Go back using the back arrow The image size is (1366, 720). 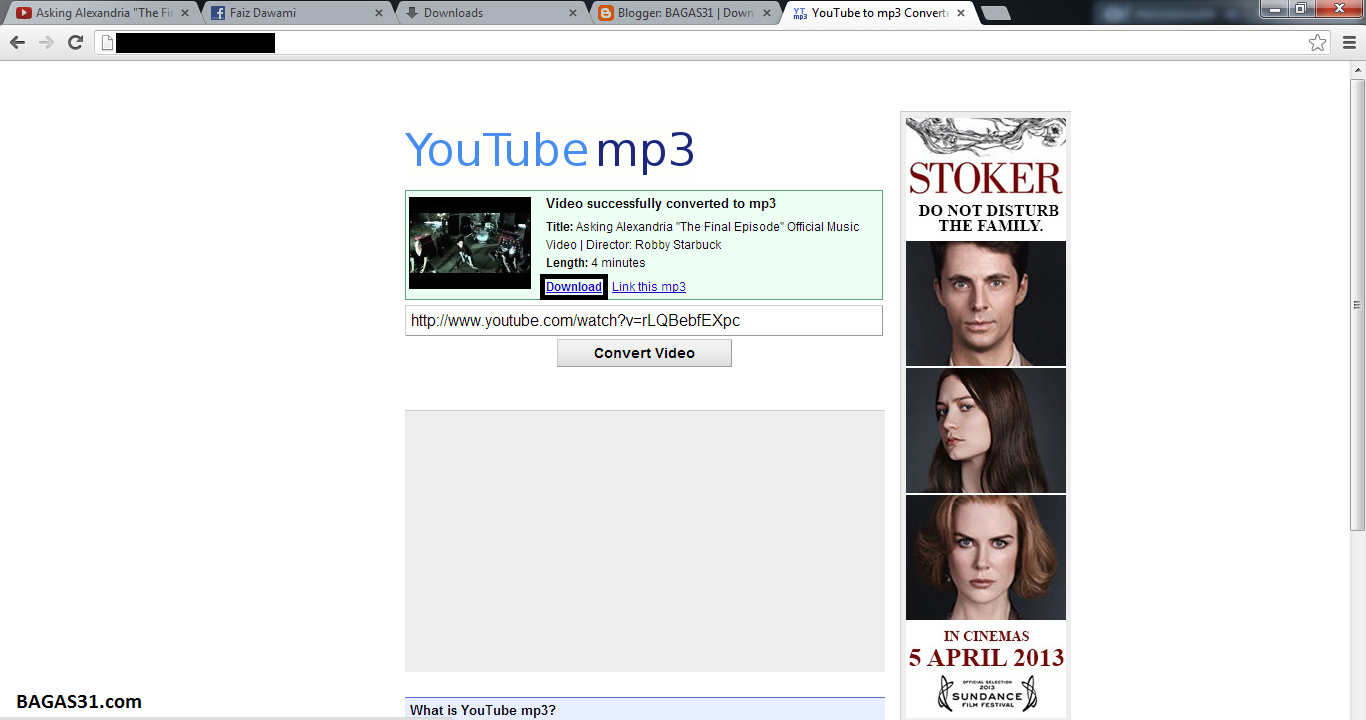pos(17,43)
